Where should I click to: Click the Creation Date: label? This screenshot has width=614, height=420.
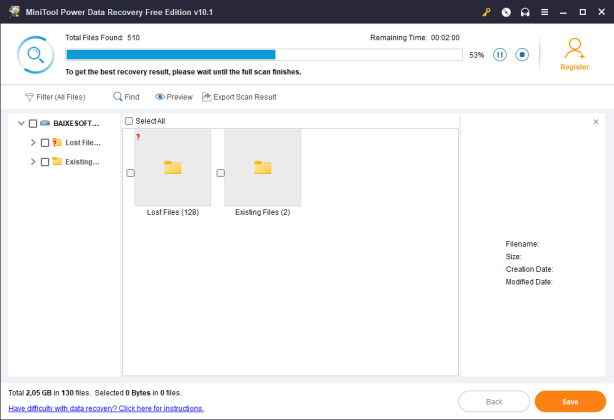tap(529, 269)
